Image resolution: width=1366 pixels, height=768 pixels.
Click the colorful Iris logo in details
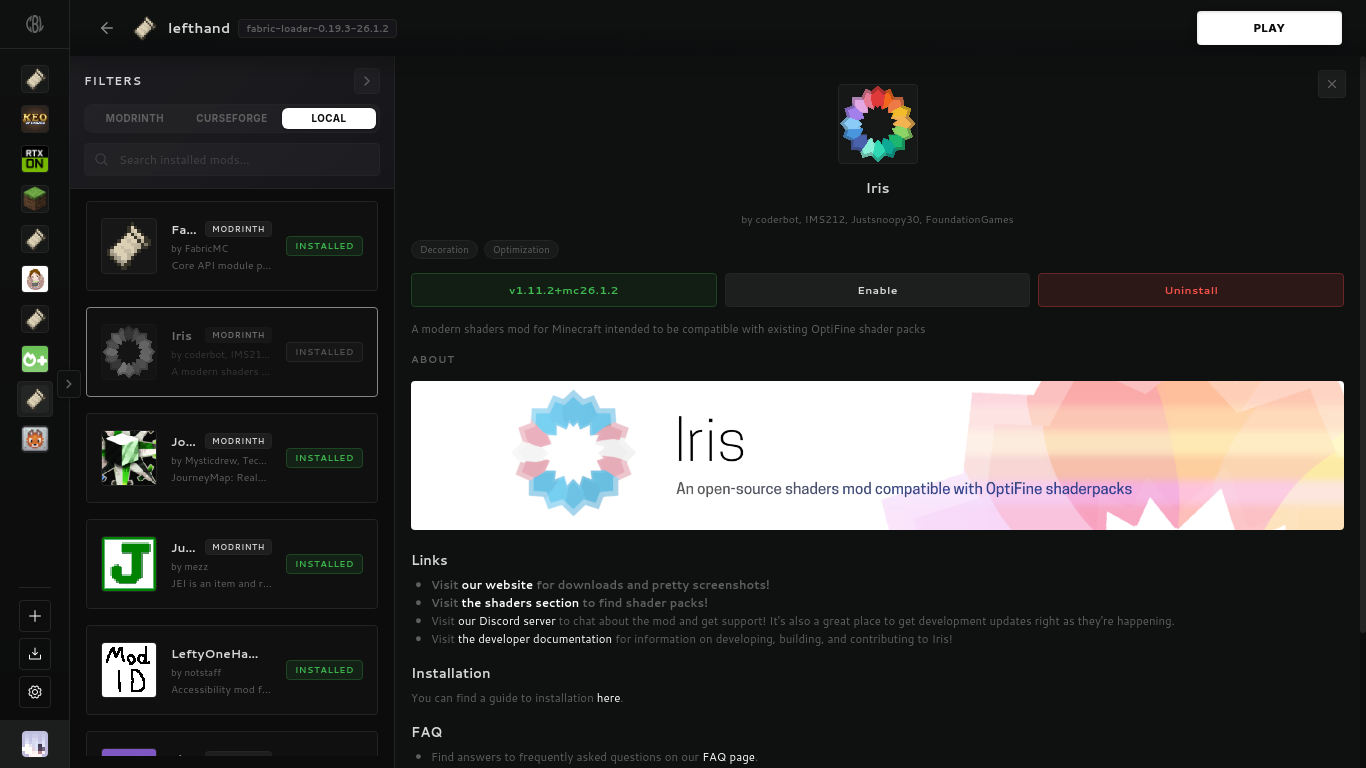point(878,124)
